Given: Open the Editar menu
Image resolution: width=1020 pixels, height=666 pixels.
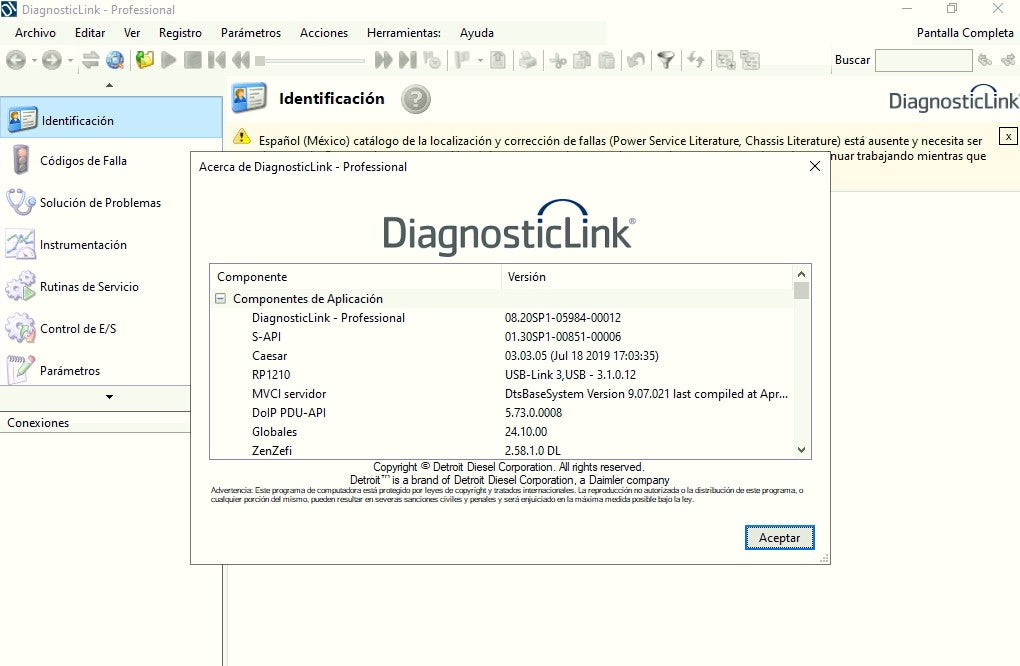Looking at the screenshot, I should (90, 33).
